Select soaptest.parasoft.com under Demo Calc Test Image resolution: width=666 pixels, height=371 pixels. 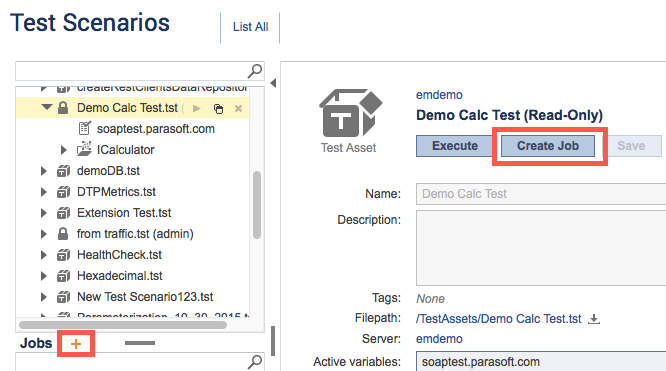click(x=155, y=129)
